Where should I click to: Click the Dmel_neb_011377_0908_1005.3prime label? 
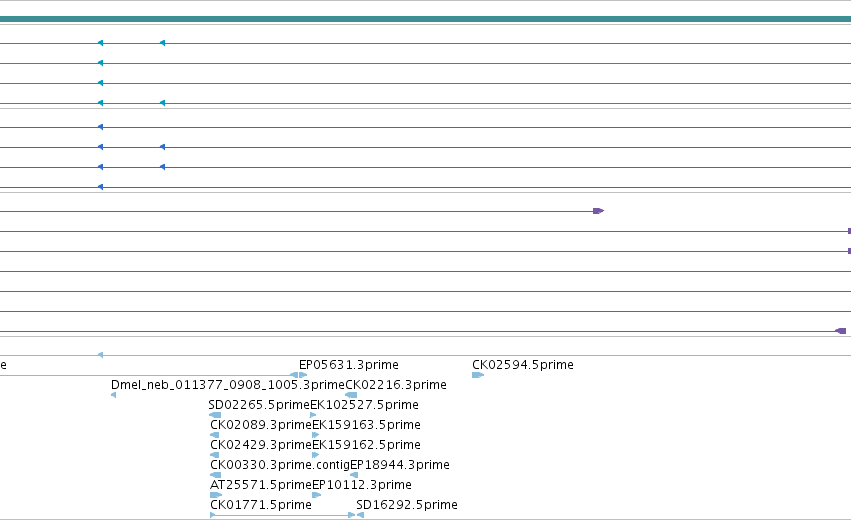coord(228,385)
